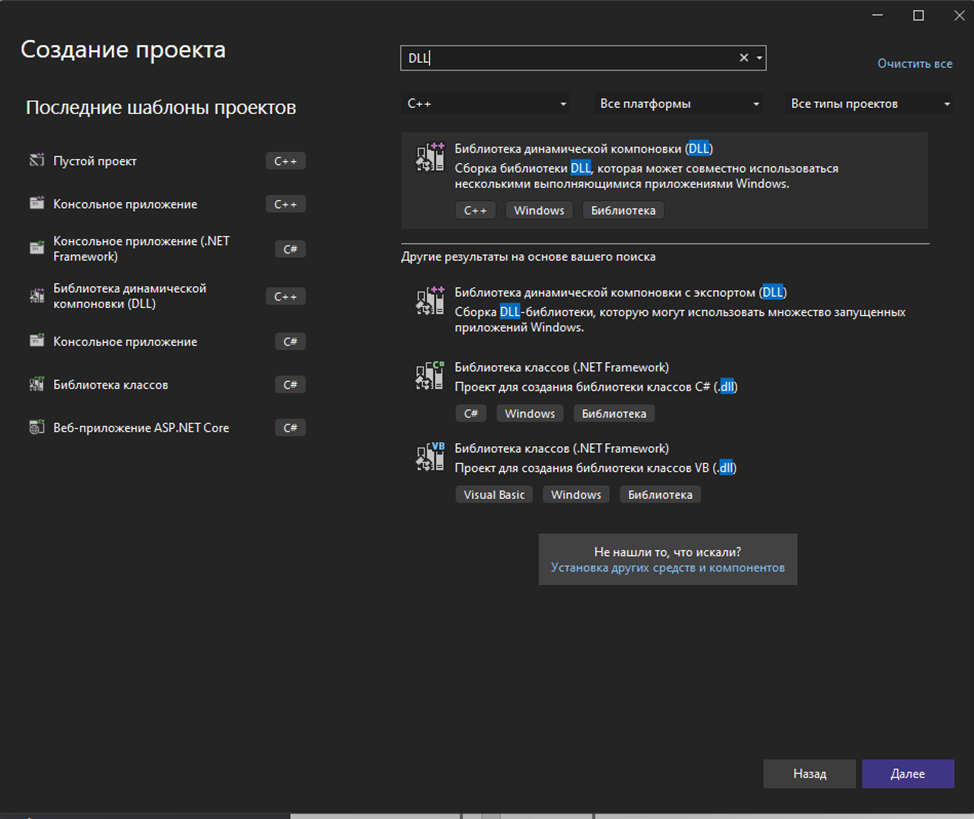Select Библиотека динамической компоновки (DLL) result title
974x819 pixels.
tap(584, 149)
